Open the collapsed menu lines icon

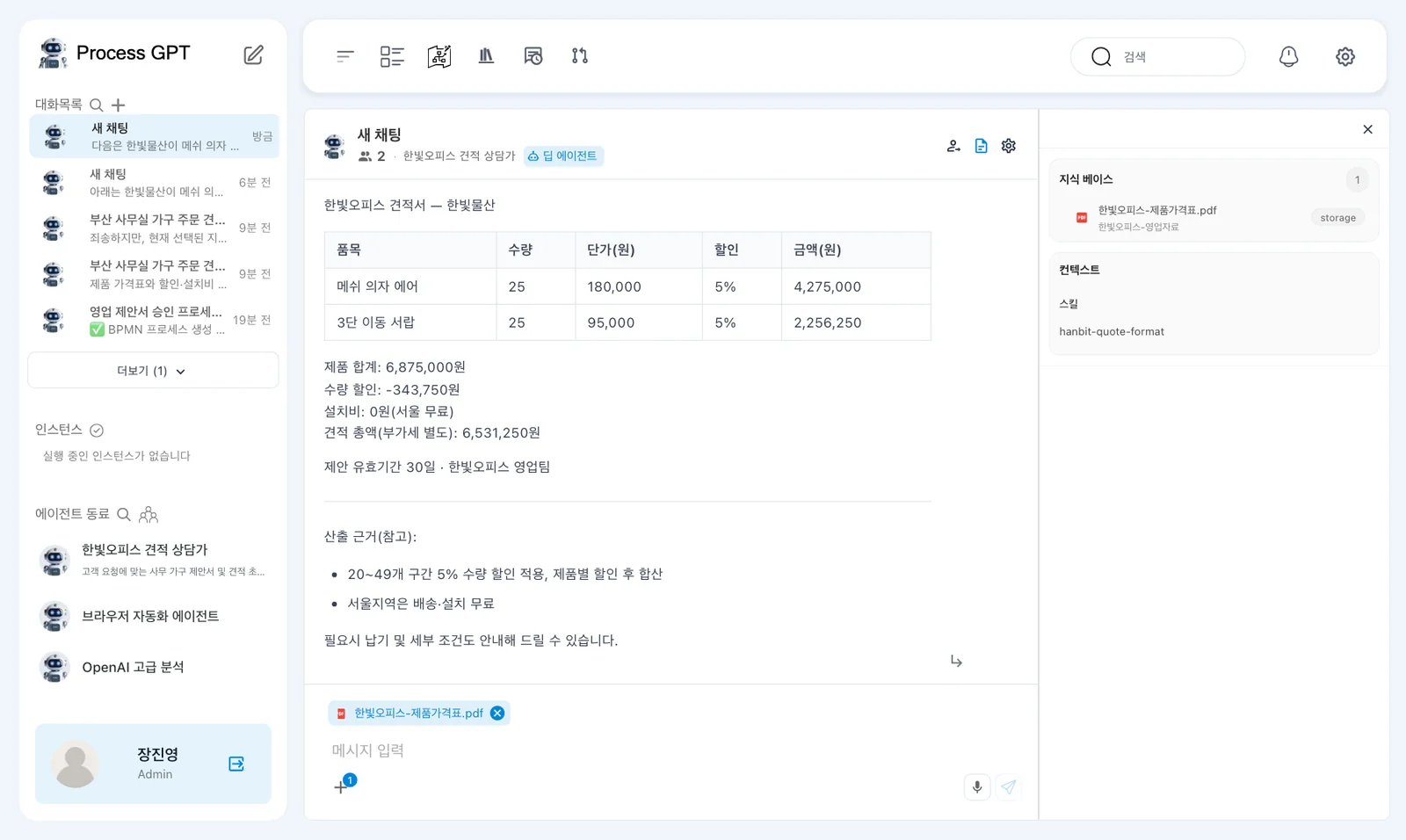pos(344,56)
